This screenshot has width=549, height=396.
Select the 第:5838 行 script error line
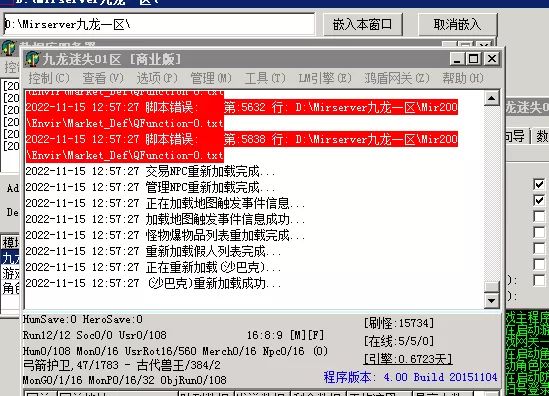242,147
